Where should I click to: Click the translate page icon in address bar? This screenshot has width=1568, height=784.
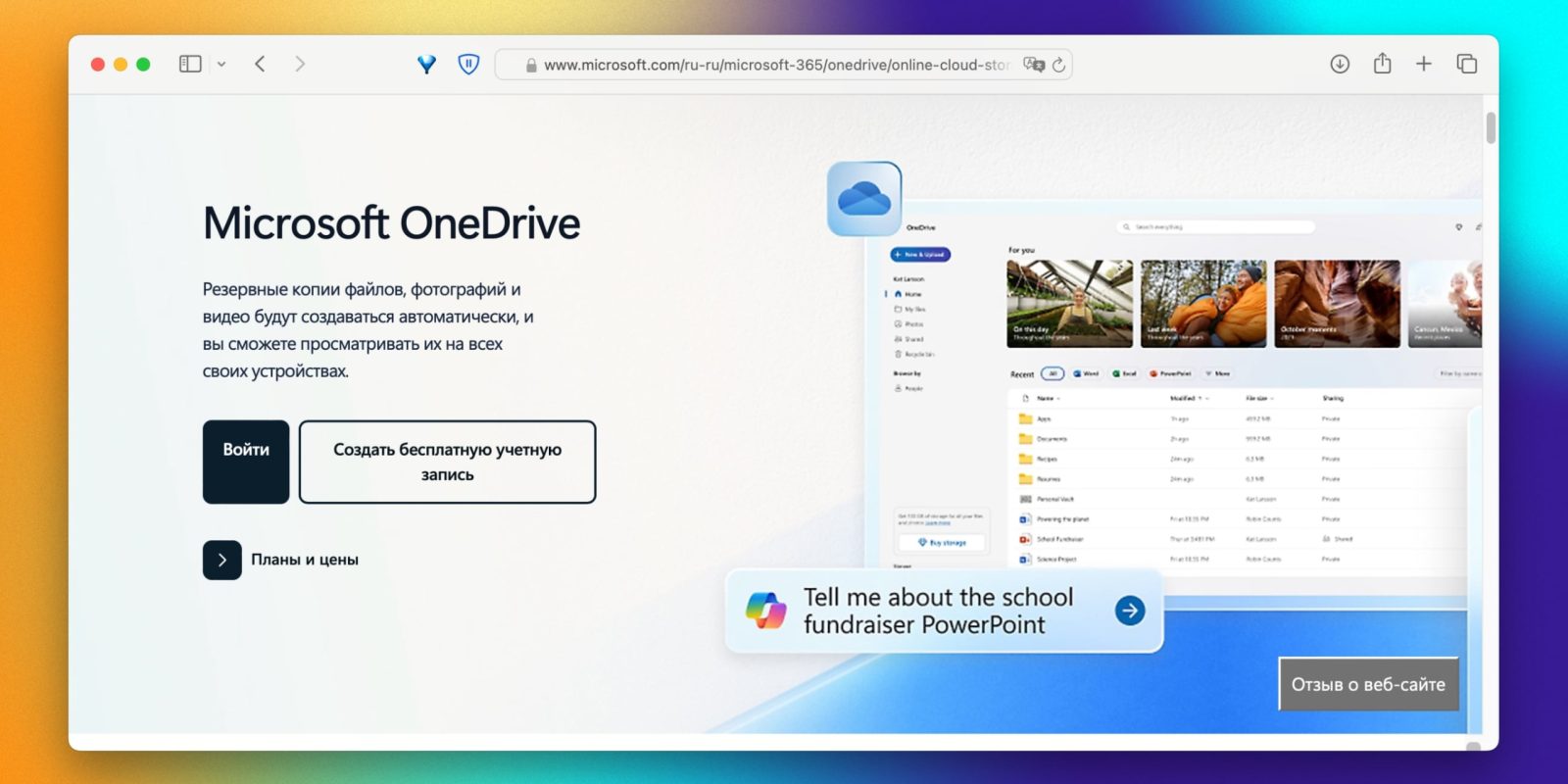pos(1033,65)
